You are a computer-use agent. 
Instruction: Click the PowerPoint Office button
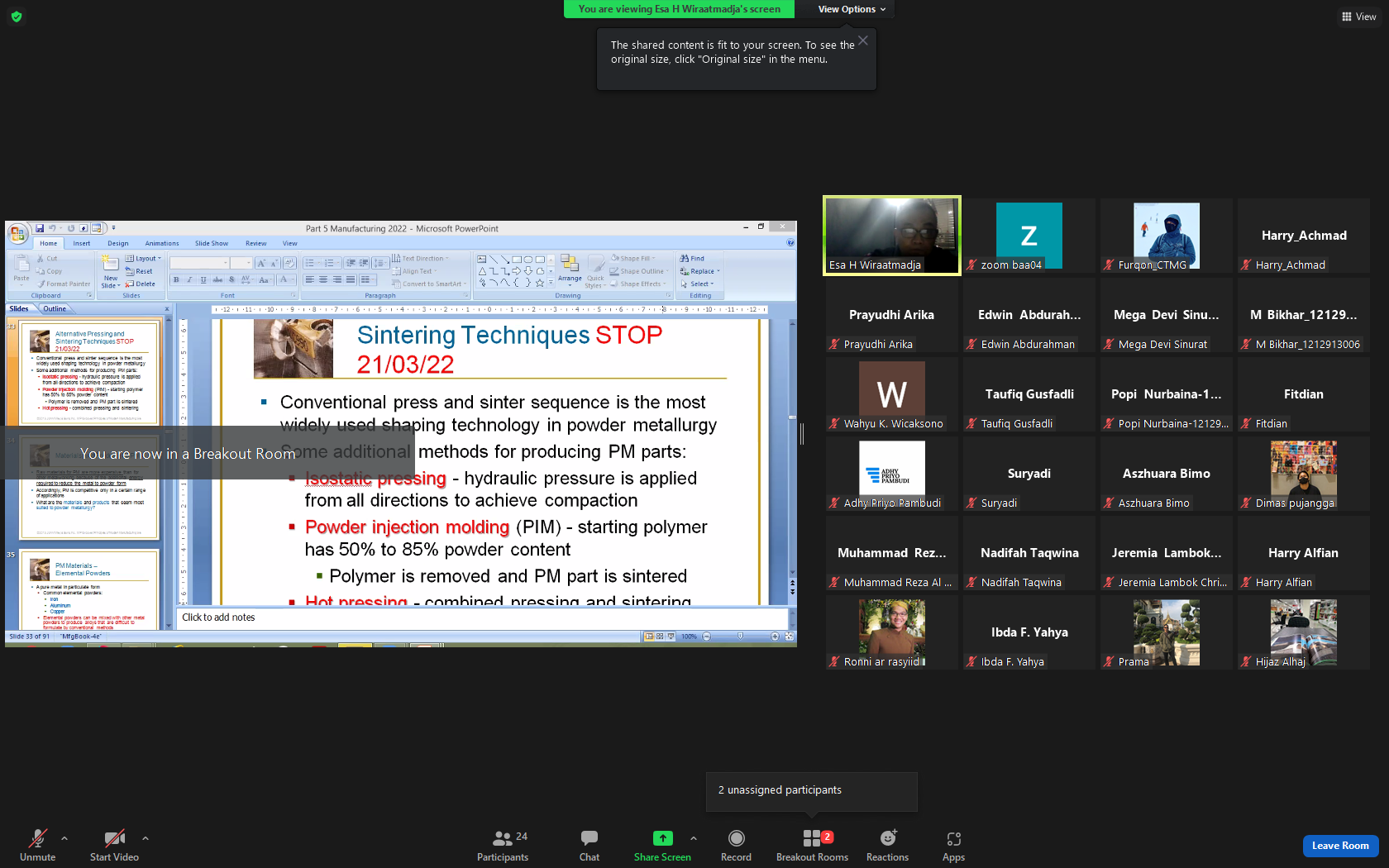(x=18, y=234)
